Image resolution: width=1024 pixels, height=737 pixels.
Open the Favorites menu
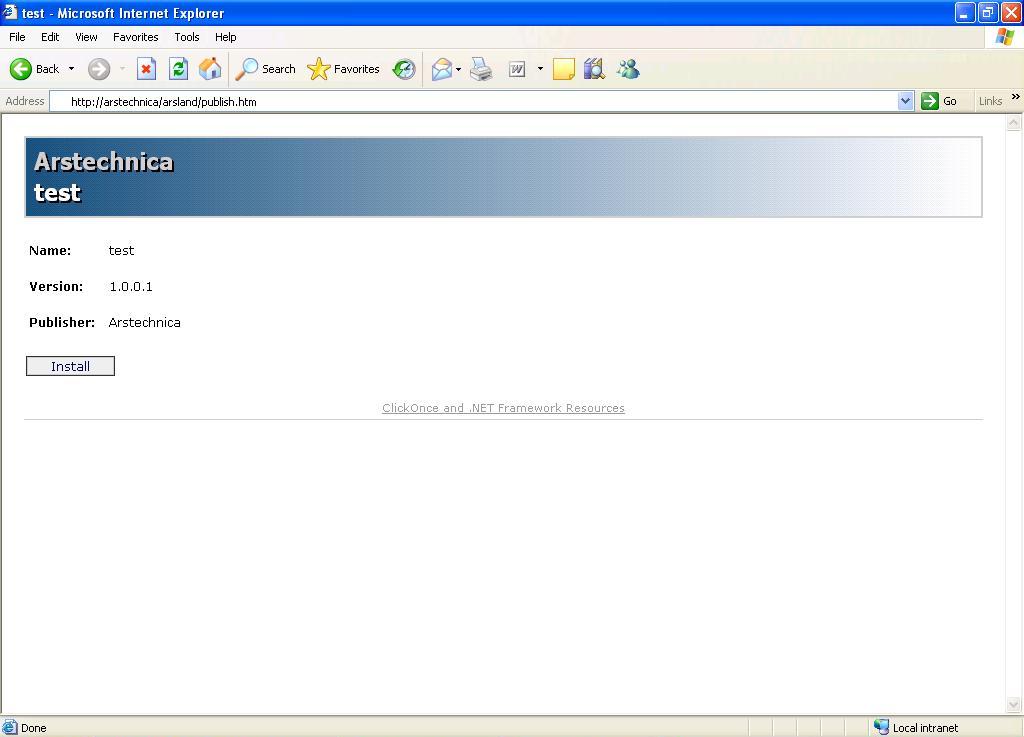click(x=135, y=37)
